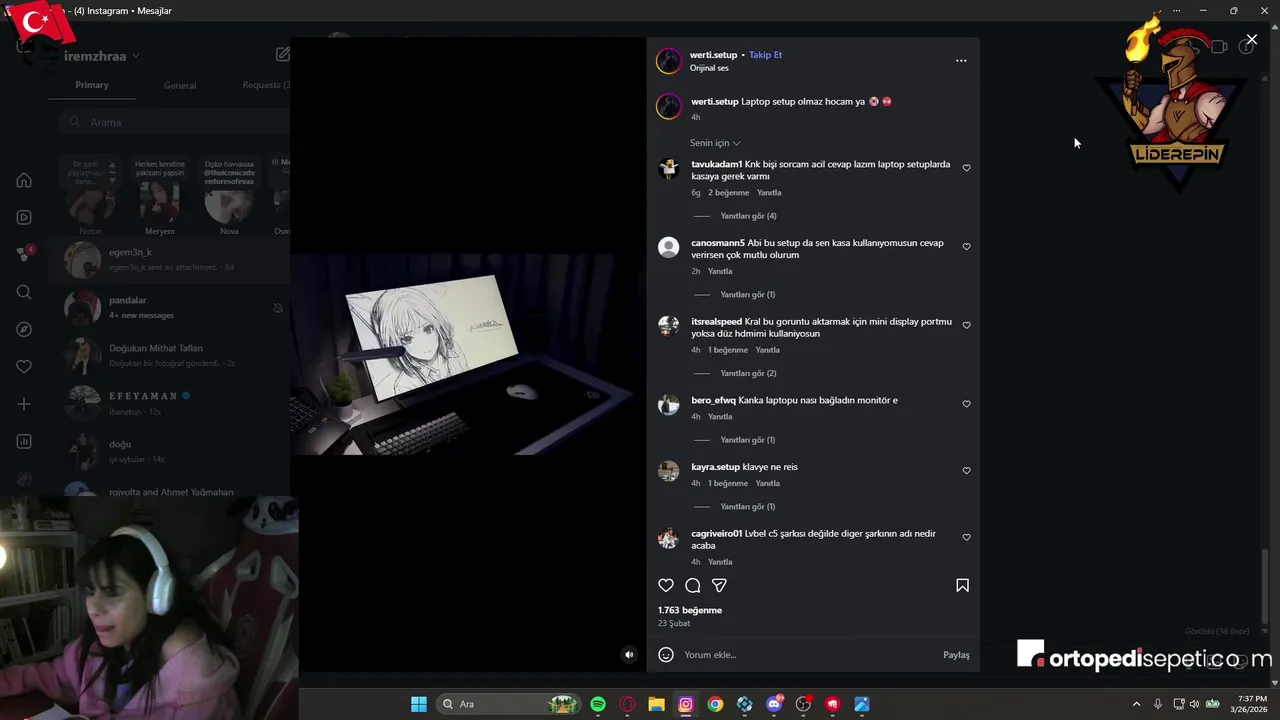This screenshot has width=1280, height=720.
Task: Like cagriveiro01's comment
Action: [x=966, y=537]
